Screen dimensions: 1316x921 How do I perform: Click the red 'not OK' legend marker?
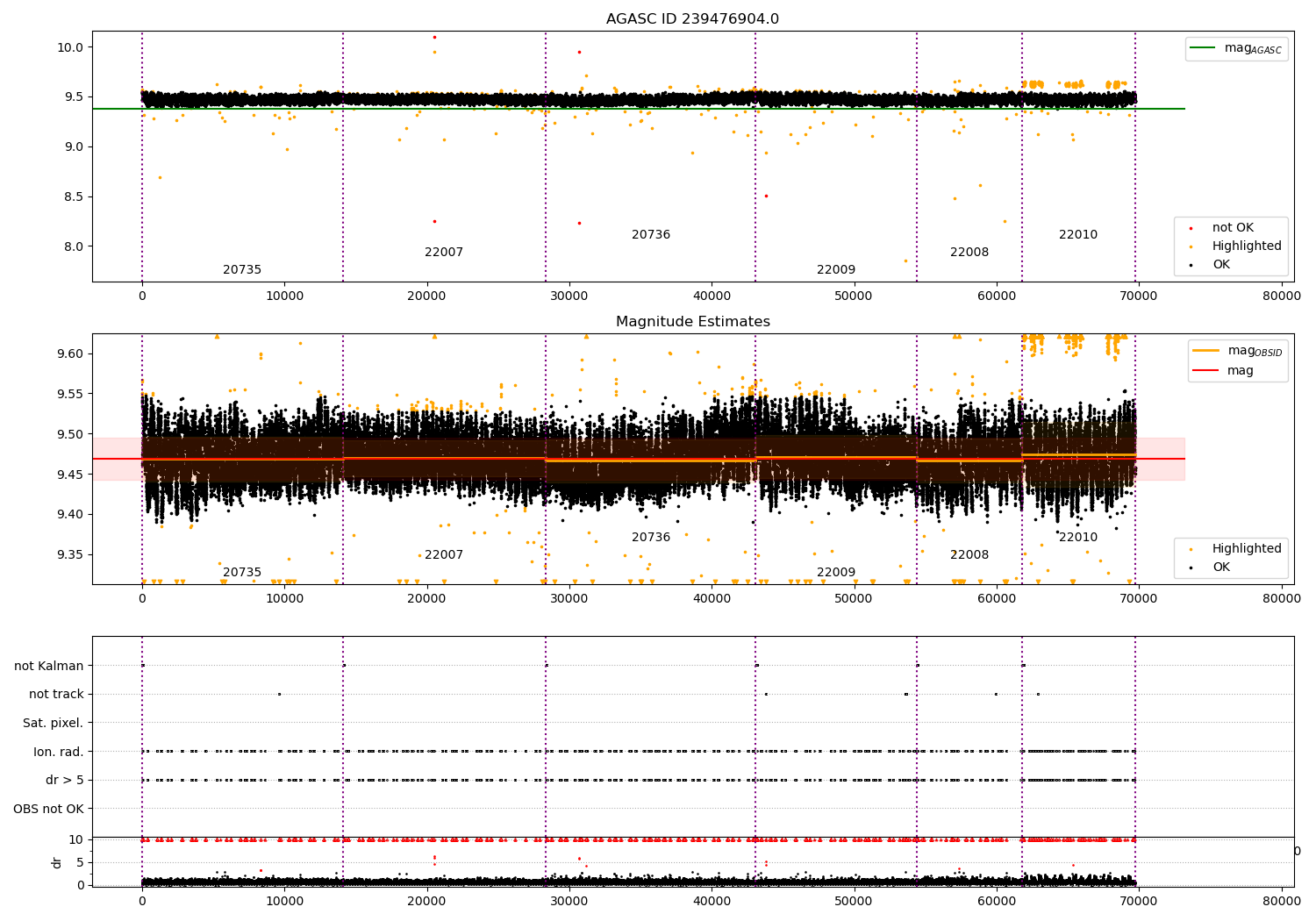click(x=1193, y=228)
